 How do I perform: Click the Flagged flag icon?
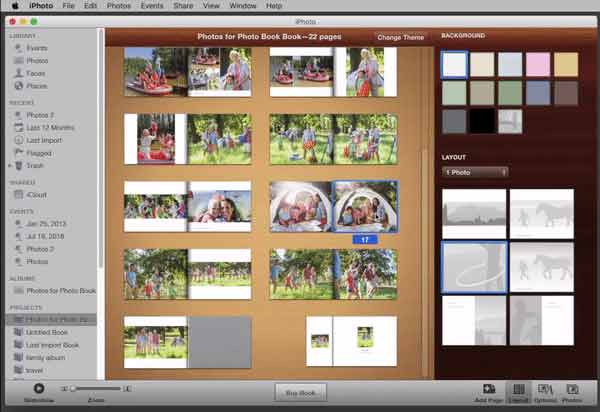pos(18,153)
